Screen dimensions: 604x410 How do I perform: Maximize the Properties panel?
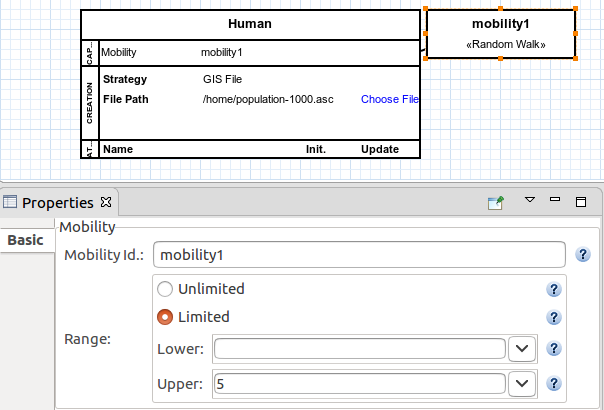click(581, 202)
